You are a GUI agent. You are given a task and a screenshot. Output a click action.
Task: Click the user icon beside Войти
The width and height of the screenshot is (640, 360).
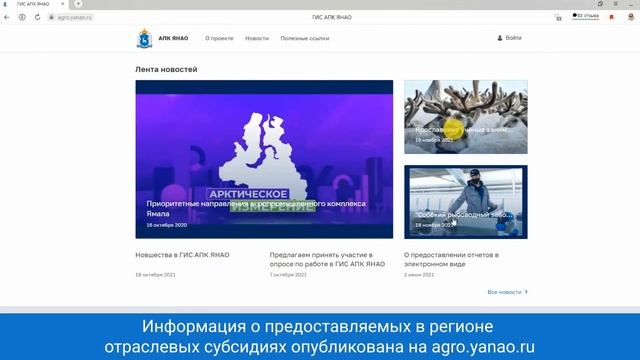click(x=500, y=38)
